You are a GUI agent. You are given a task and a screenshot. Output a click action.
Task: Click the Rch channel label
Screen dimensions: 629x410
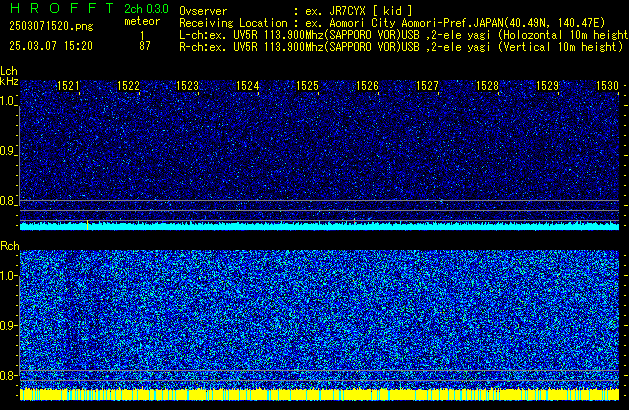coord(10,246)
